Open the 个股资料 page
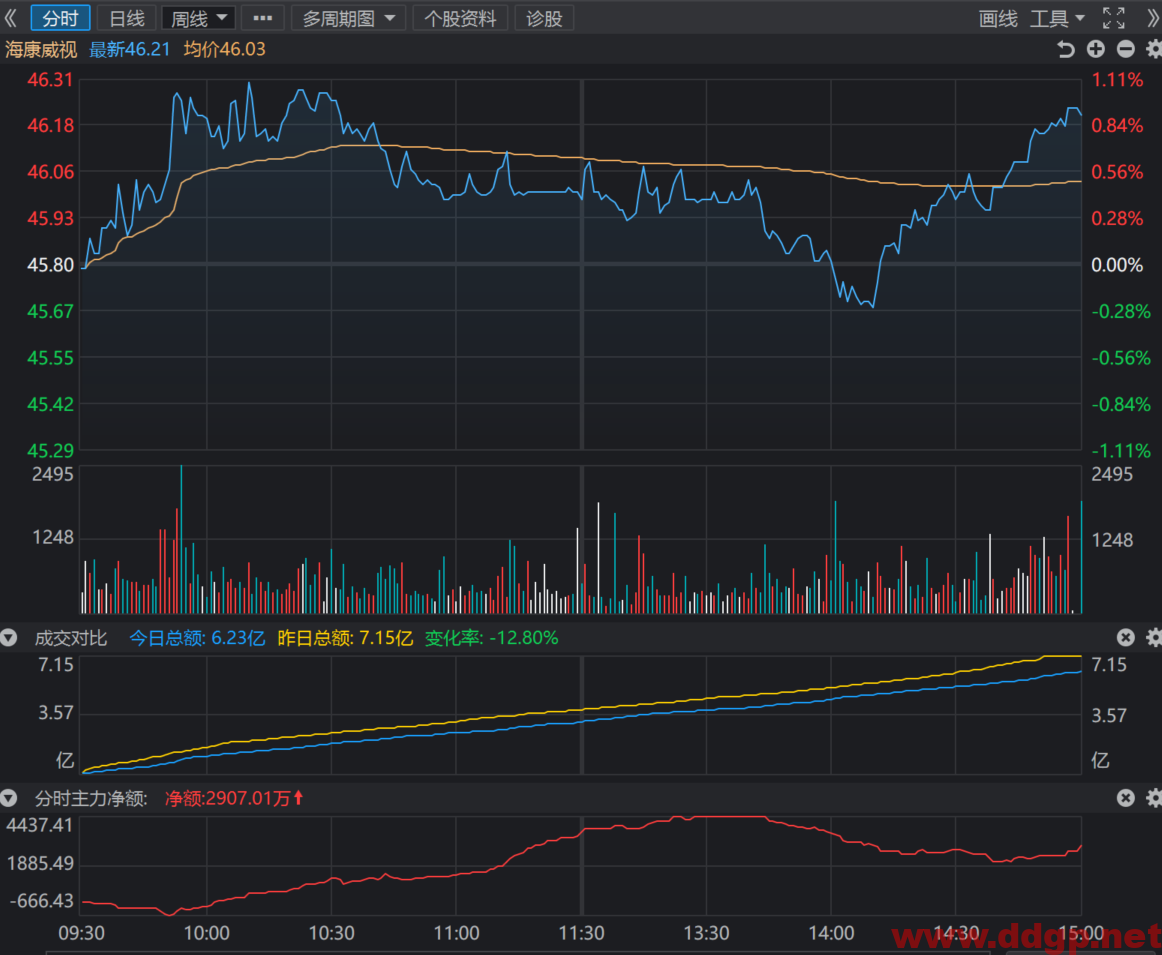This screenshot has height=955, width=1162. point(459,18)
